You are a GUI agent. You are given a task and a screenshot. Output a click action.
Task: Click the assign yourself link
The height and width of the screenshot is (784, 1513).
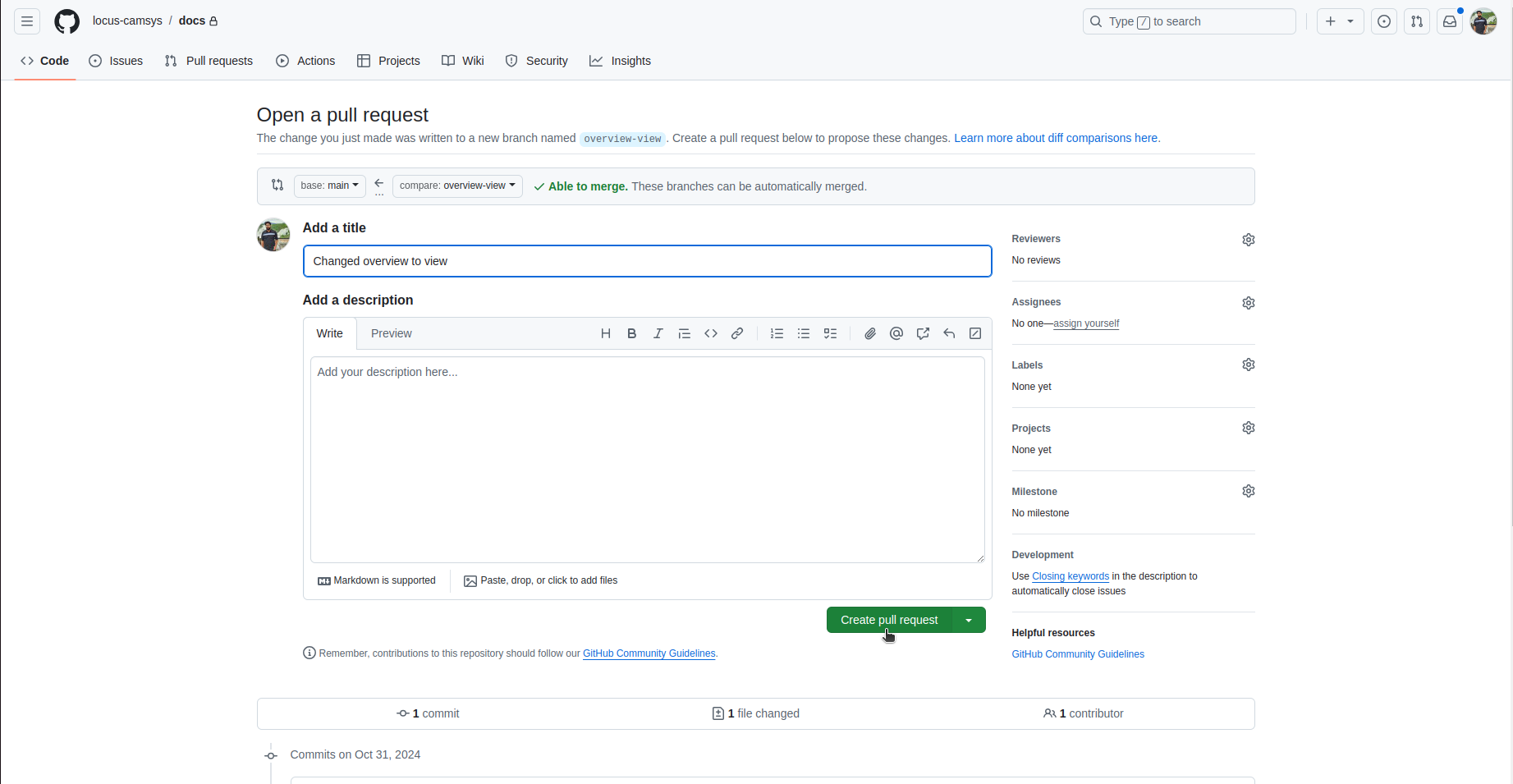pos(1085,323)
